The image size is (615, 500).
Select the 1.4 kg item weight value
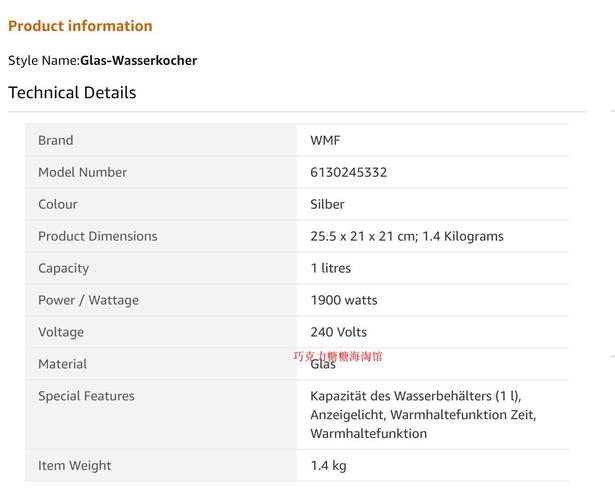click(328, 465)
